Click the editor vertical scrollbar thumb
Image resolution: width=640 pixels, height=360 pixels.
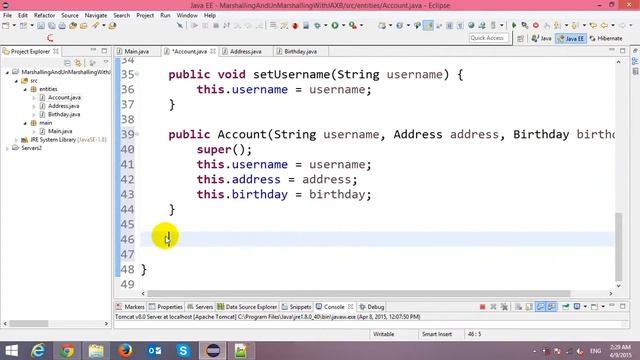click(619, 247)
